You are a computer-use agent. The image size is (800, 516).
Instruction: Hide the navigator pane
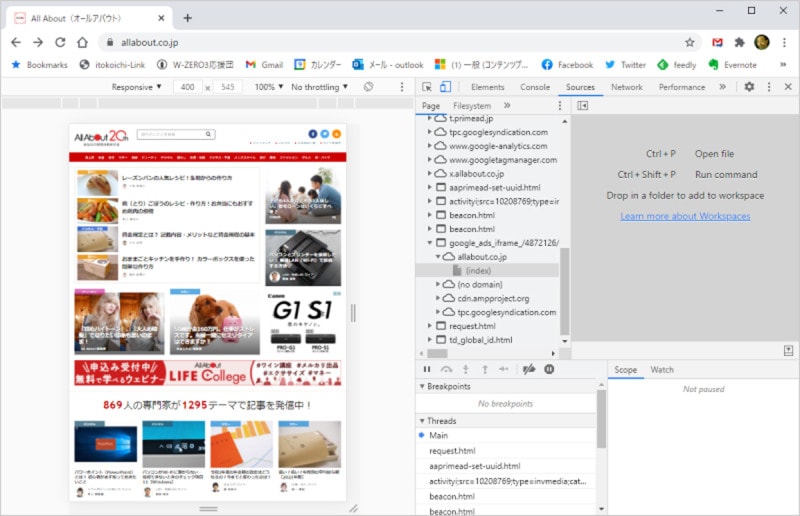click(x=582, y=106)
